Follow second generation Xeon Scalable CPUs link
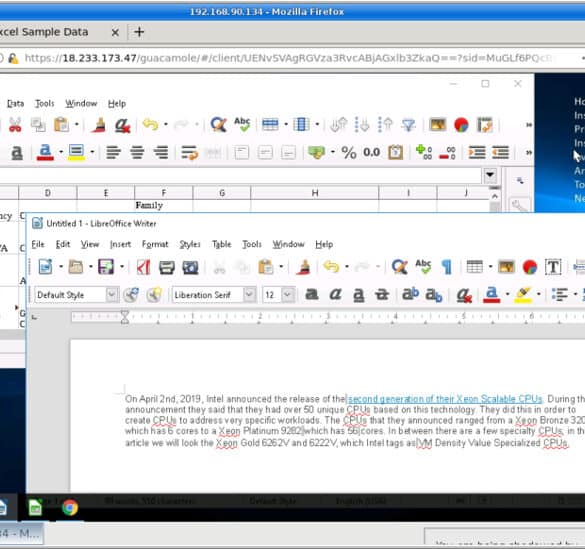The height and width of the screenshot is (549, 585). [445, 399]
